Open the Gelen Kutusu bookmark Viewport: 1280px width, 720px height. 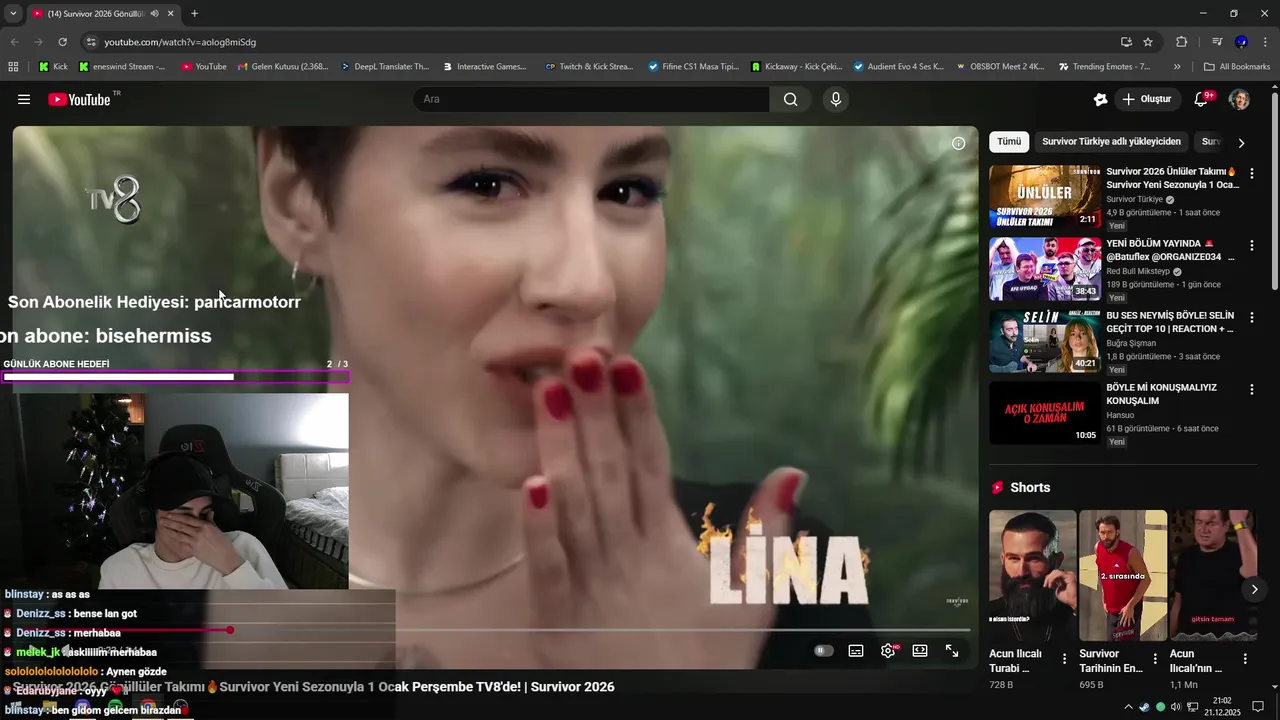[x=283, y=67]
